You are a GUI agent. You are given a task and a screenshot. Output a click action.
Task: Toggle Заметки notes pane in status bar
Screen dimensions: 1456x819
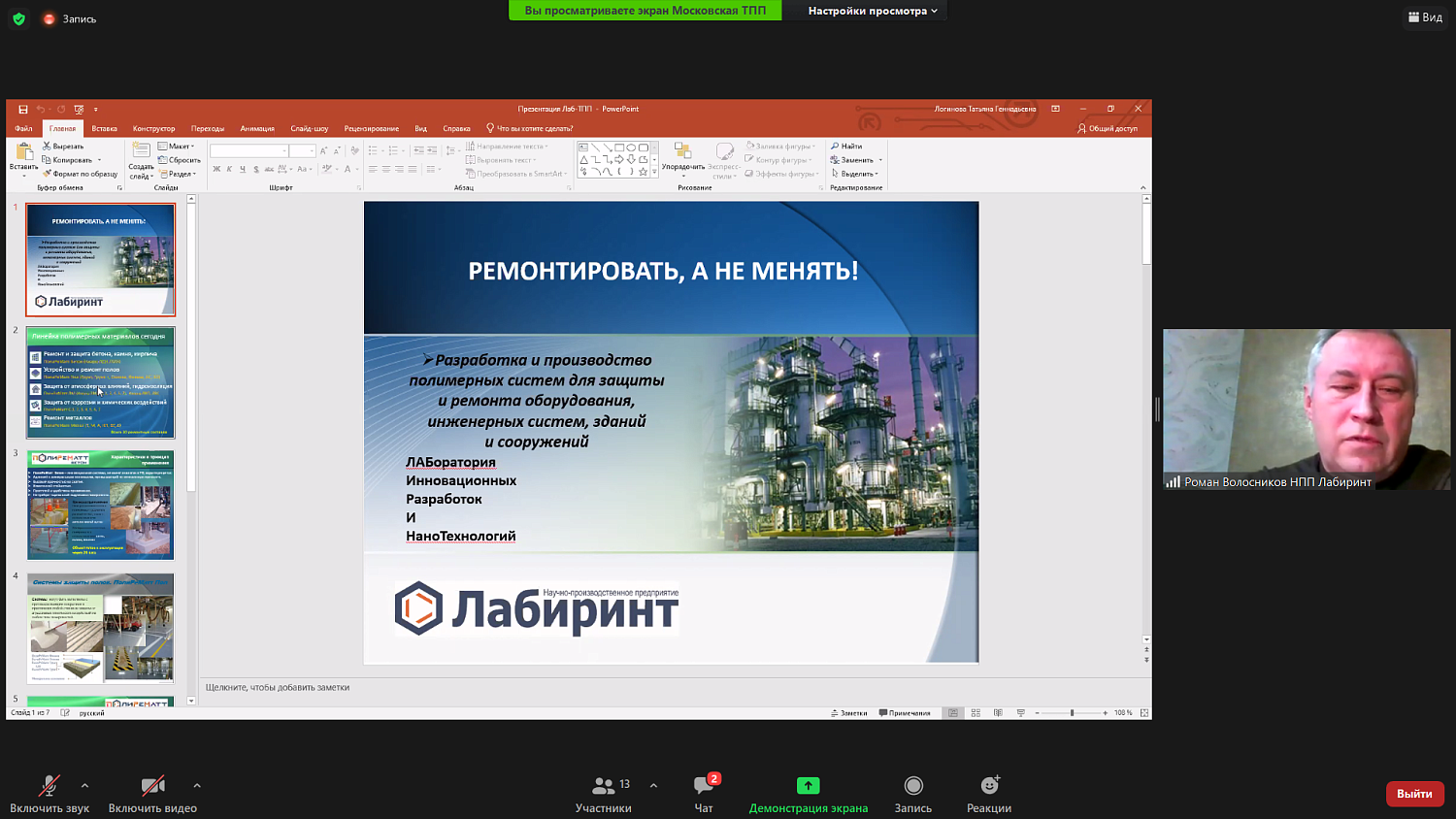point(849,713)
